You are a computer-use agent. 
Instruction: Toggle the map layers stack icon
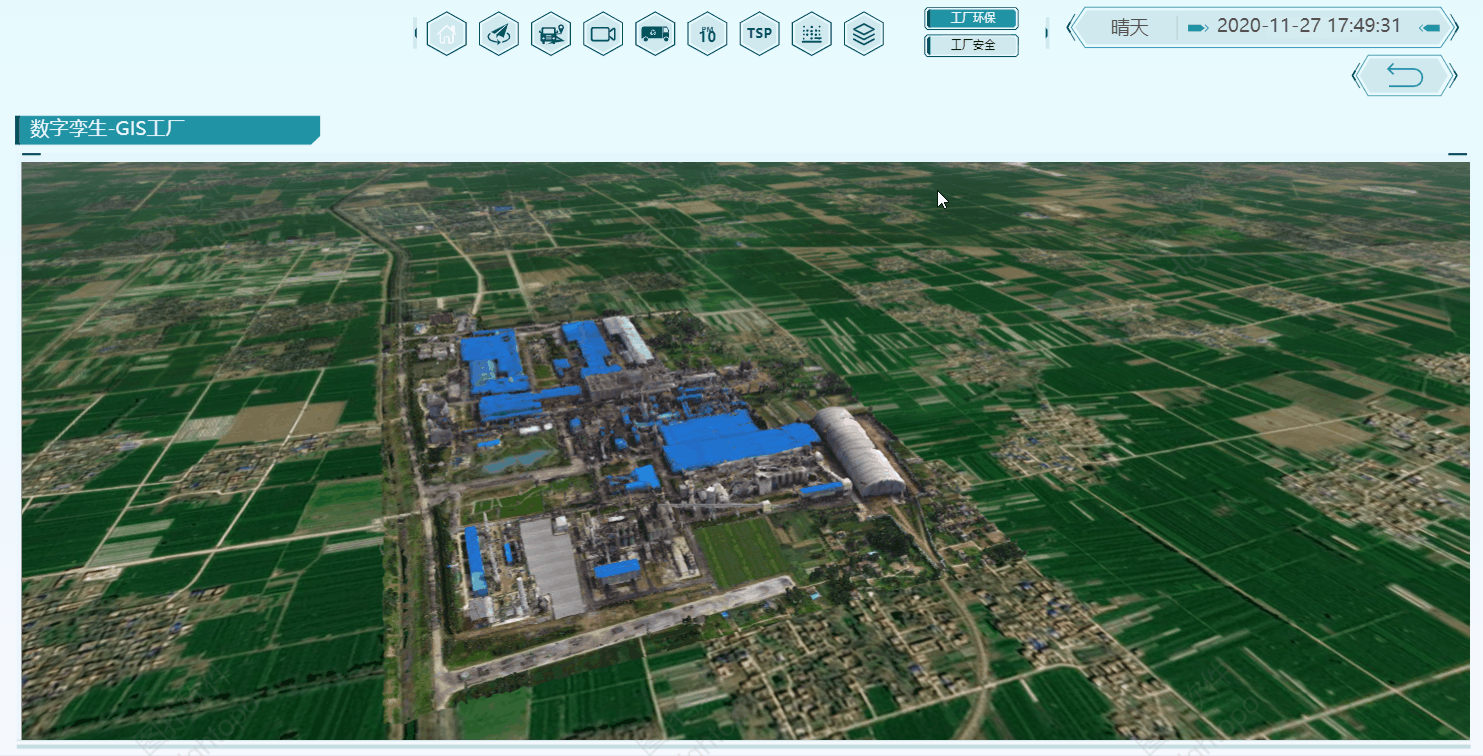click(864, 34)
